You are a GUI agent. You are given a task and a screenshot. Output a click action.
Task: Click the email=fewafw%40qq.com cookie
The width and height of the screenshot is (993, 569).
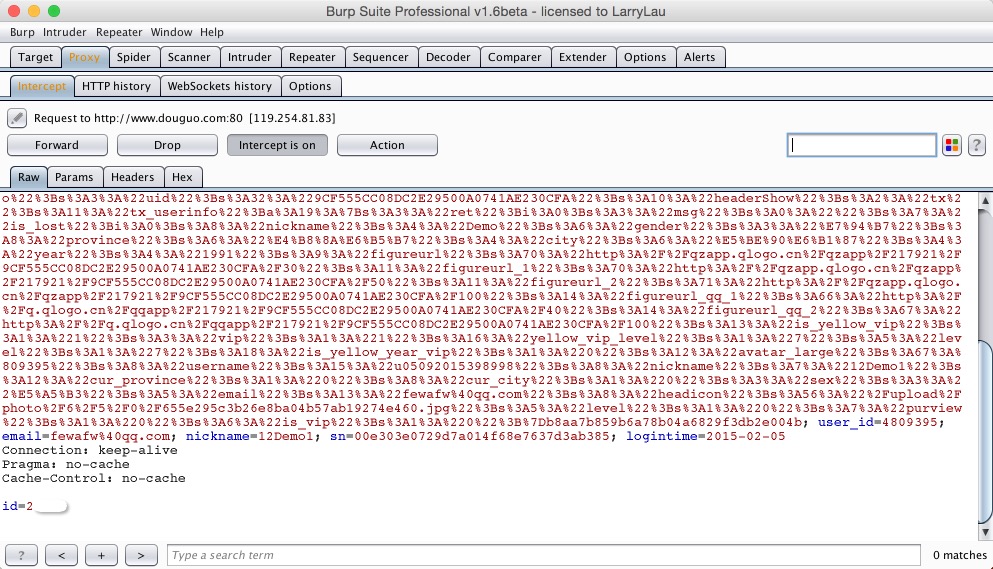coord(85,437)
